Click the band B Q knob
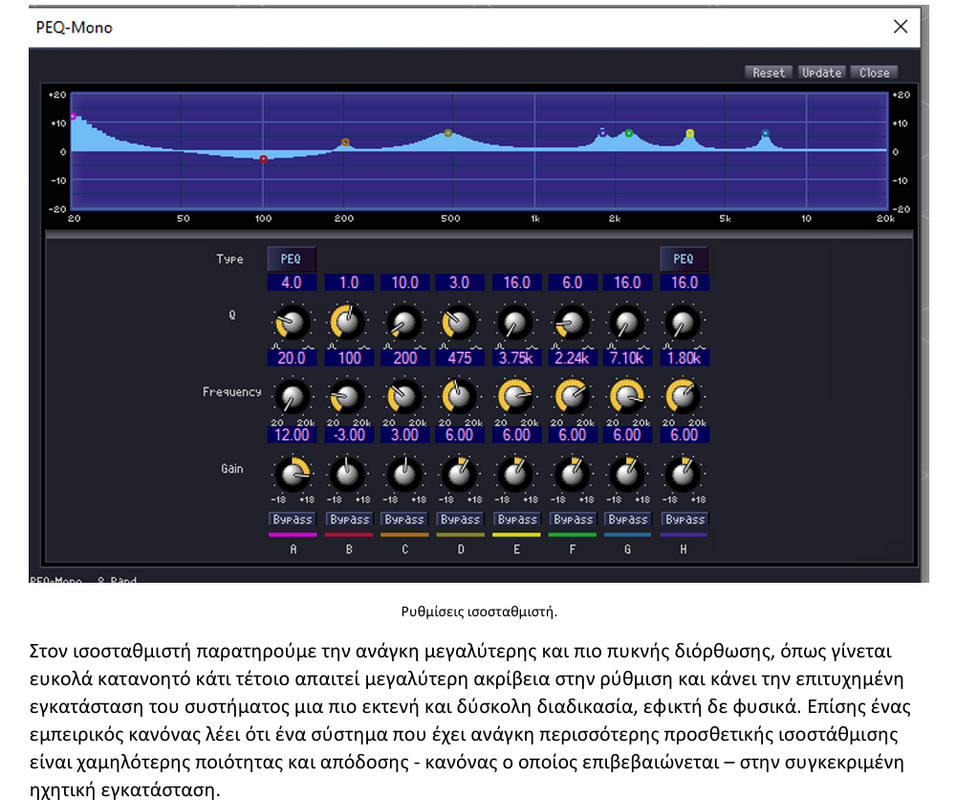This screenshot has width=956, height=800. tap(347, 323)
